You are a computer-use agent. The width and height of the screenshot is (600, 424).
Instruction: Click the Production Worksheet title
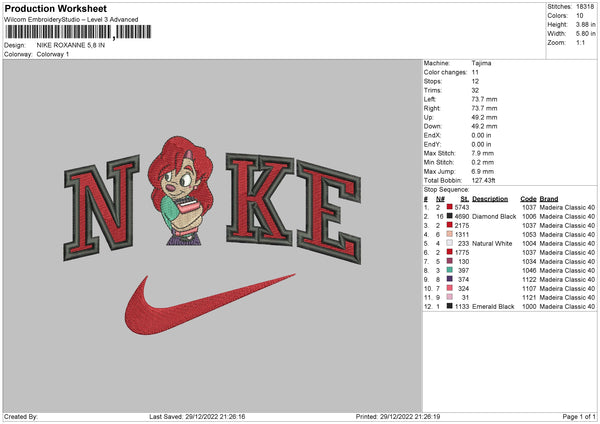click(55, 8)
